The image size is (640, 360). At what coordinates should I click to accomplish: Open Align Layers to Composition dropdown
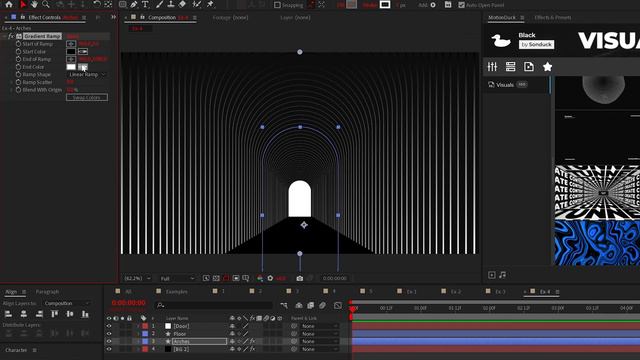(x=67, y=303)
